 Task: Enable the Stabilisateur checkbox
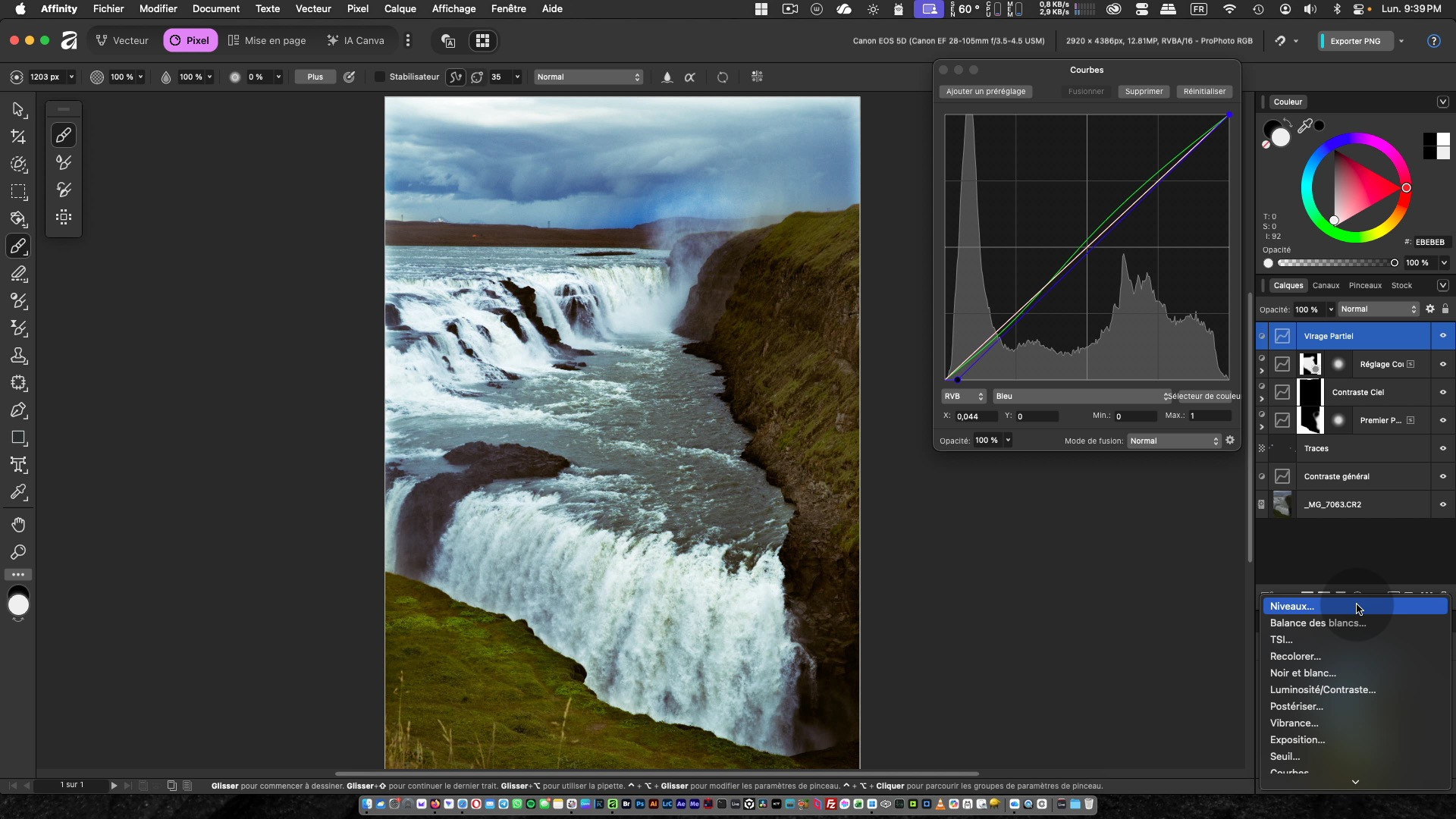click(x=380, y=77)
